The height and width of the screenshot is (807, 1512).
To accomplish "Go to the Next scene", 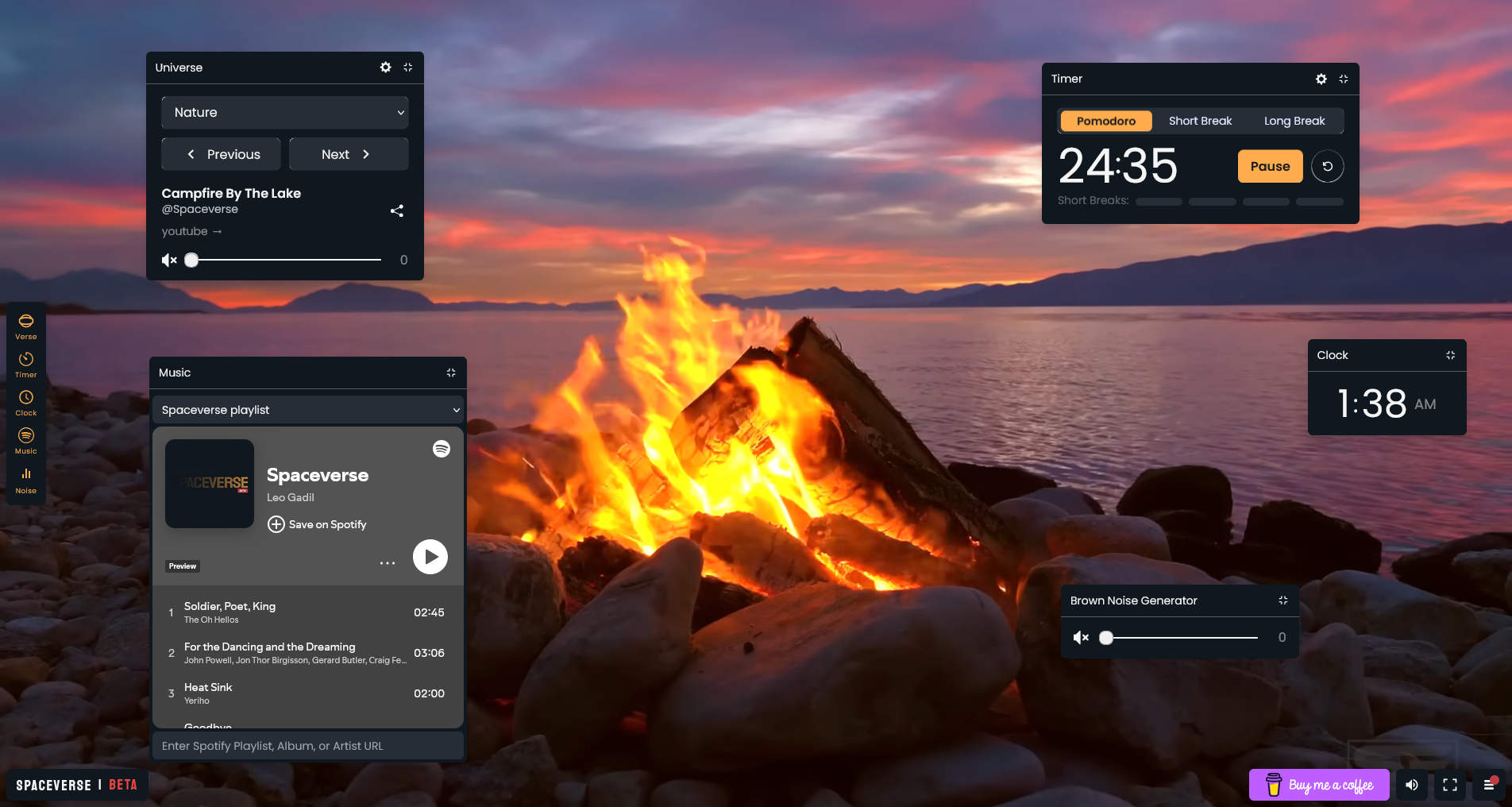I will (349, 154).
